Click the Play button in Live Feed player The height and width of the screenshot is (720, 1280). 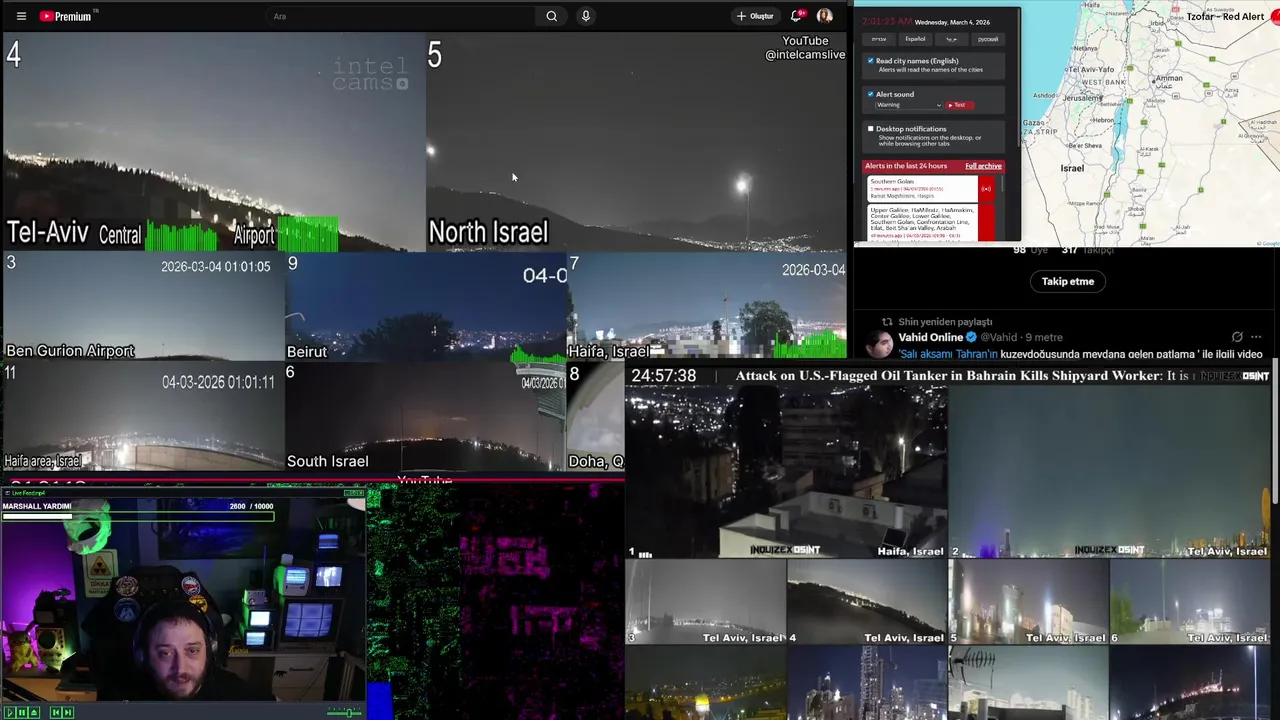(x=10, y=712)
